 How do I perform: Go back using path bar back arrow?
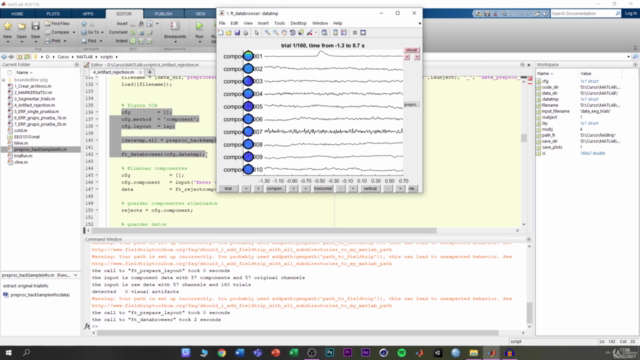(x=4, y=57)
